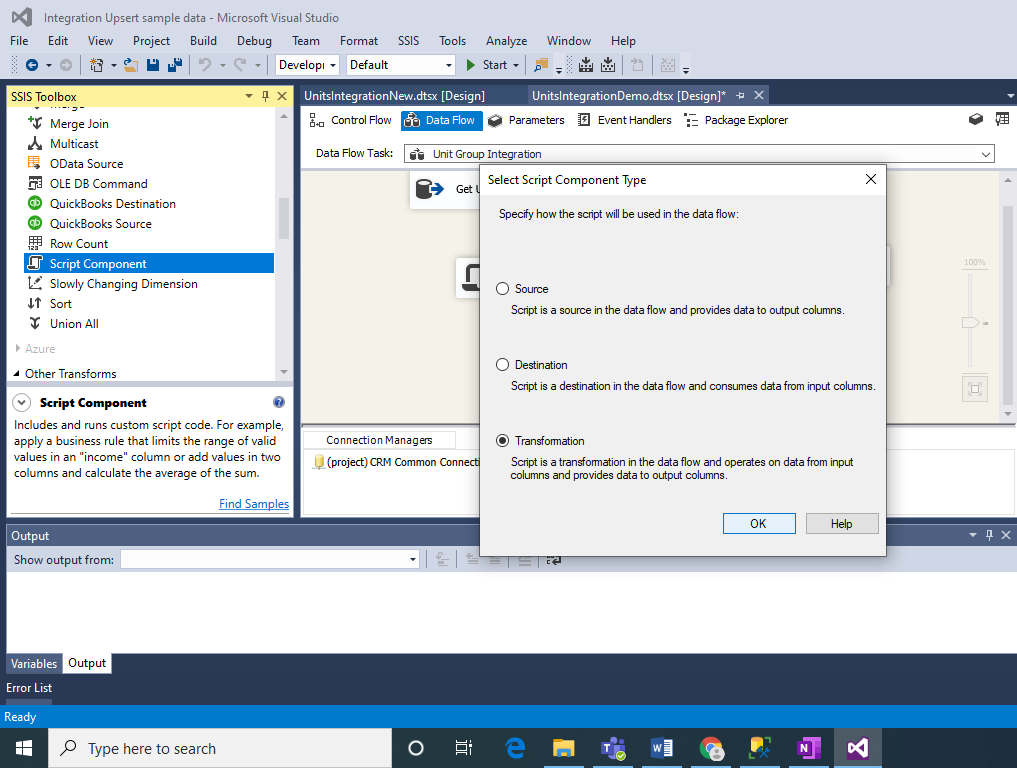Viewport: 1017px width, 768px height.
Task: Click the Variables icon on designer toolbar
Action: [1002, 119]
